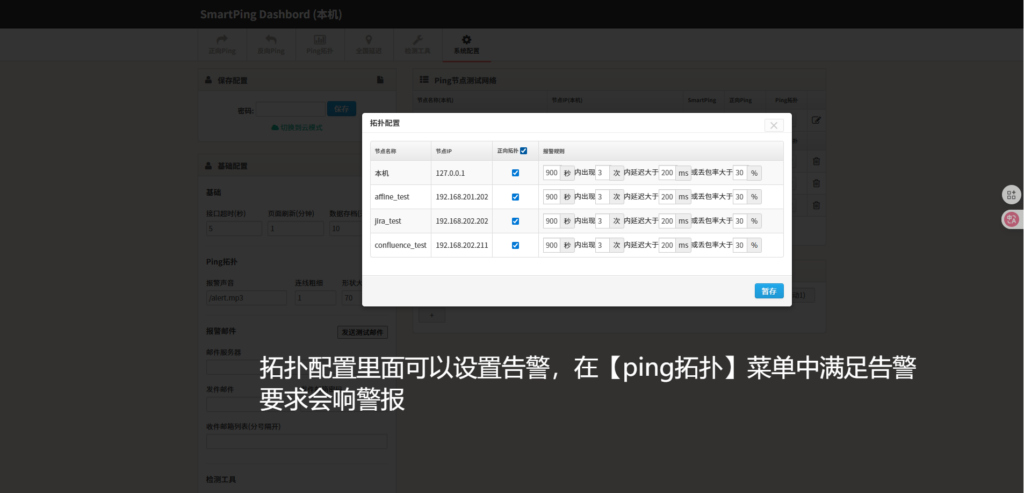The width and height of the screenshot is (1024, 493).
Task: Click the translate icon on right edge
Action: click(x=1011, y=218)
